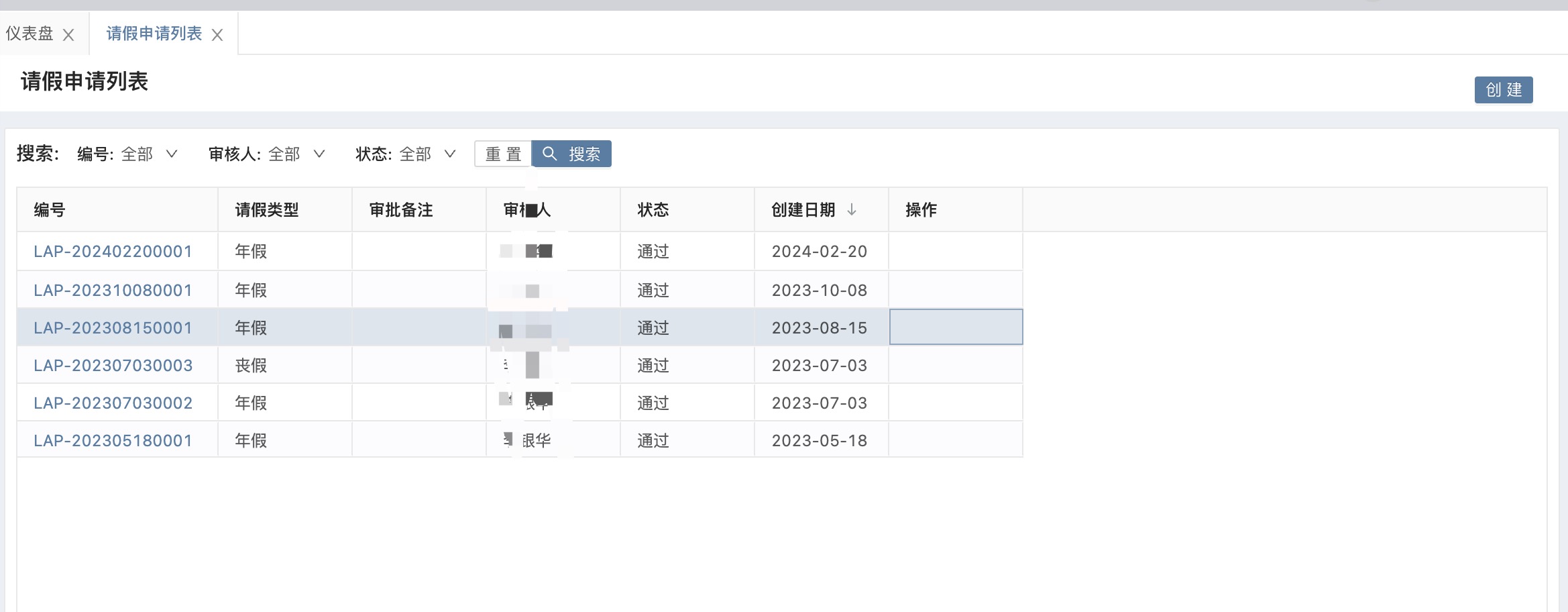The height and width of the screenshot is (612, 1568).
Task: Click the 请假类型 column header
Action: click(x=285, y=210)
